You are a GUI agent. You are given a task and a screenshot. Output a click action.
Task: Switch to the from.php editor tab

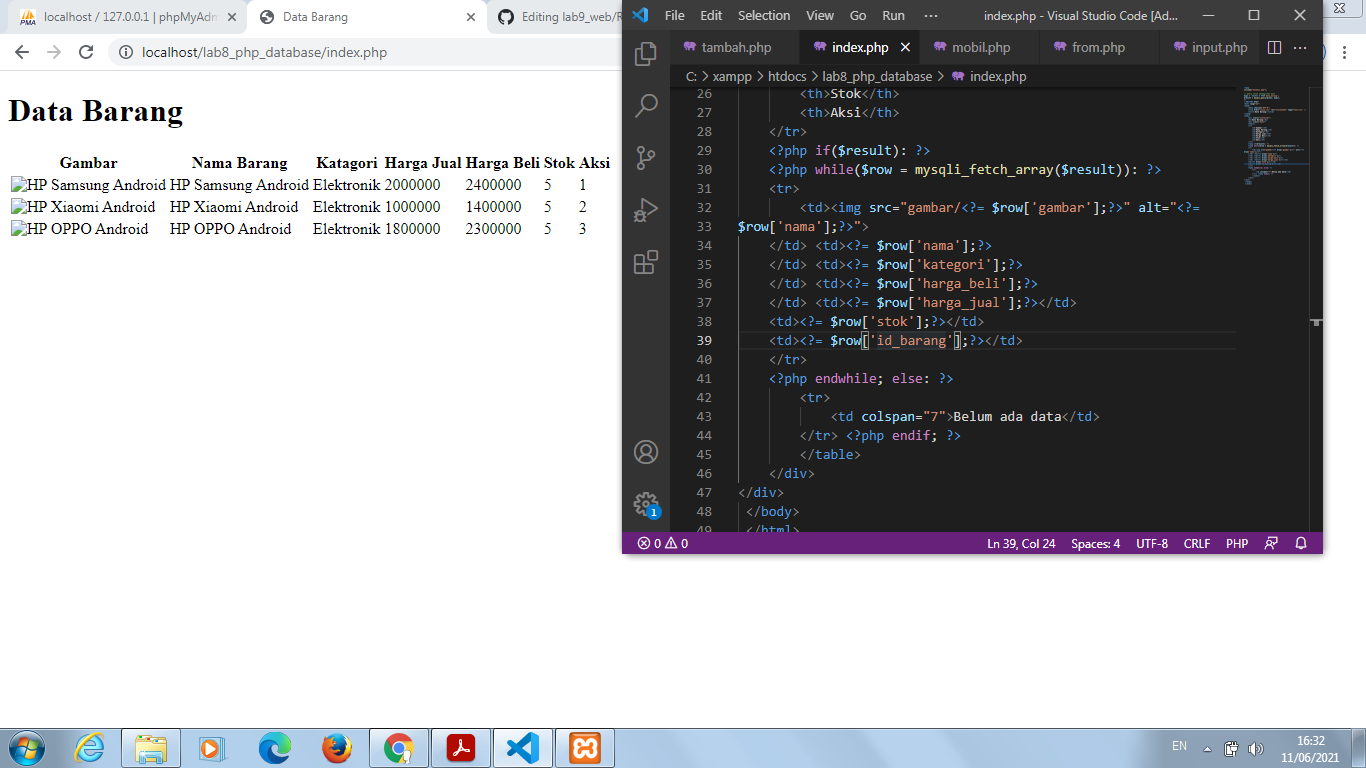click(1098, 47)
